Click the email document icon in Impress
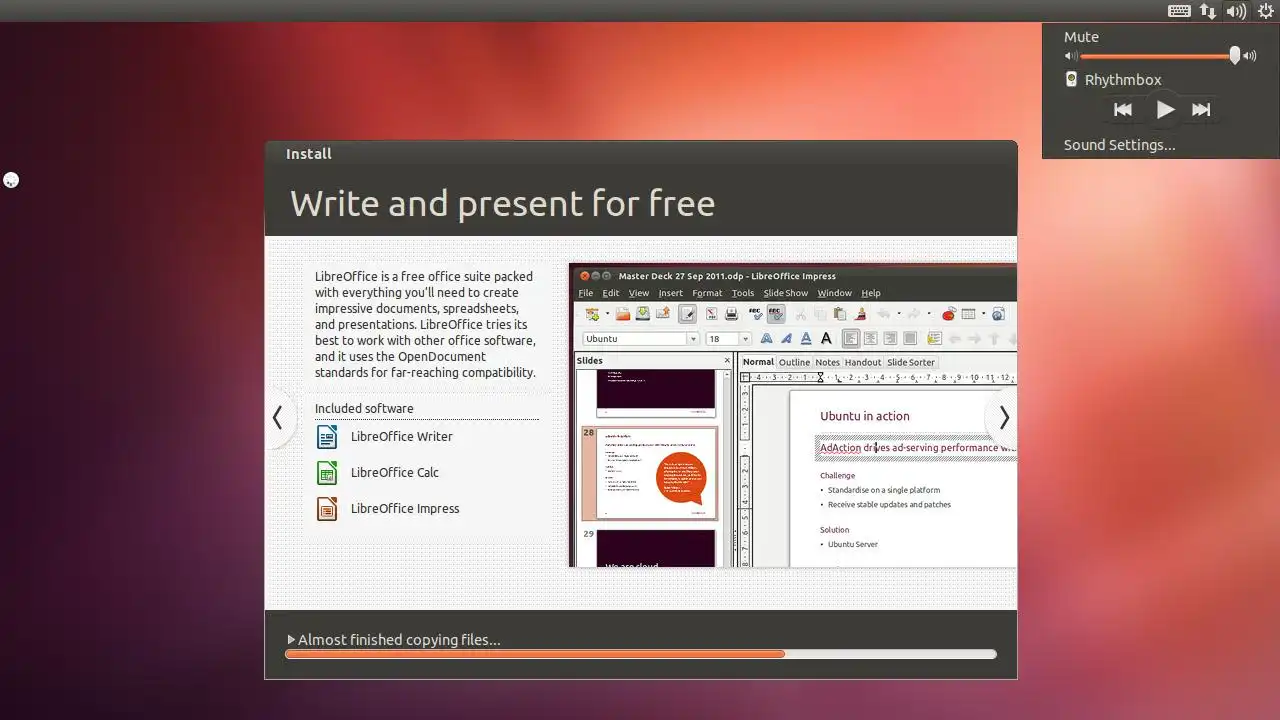 (663, 314)
